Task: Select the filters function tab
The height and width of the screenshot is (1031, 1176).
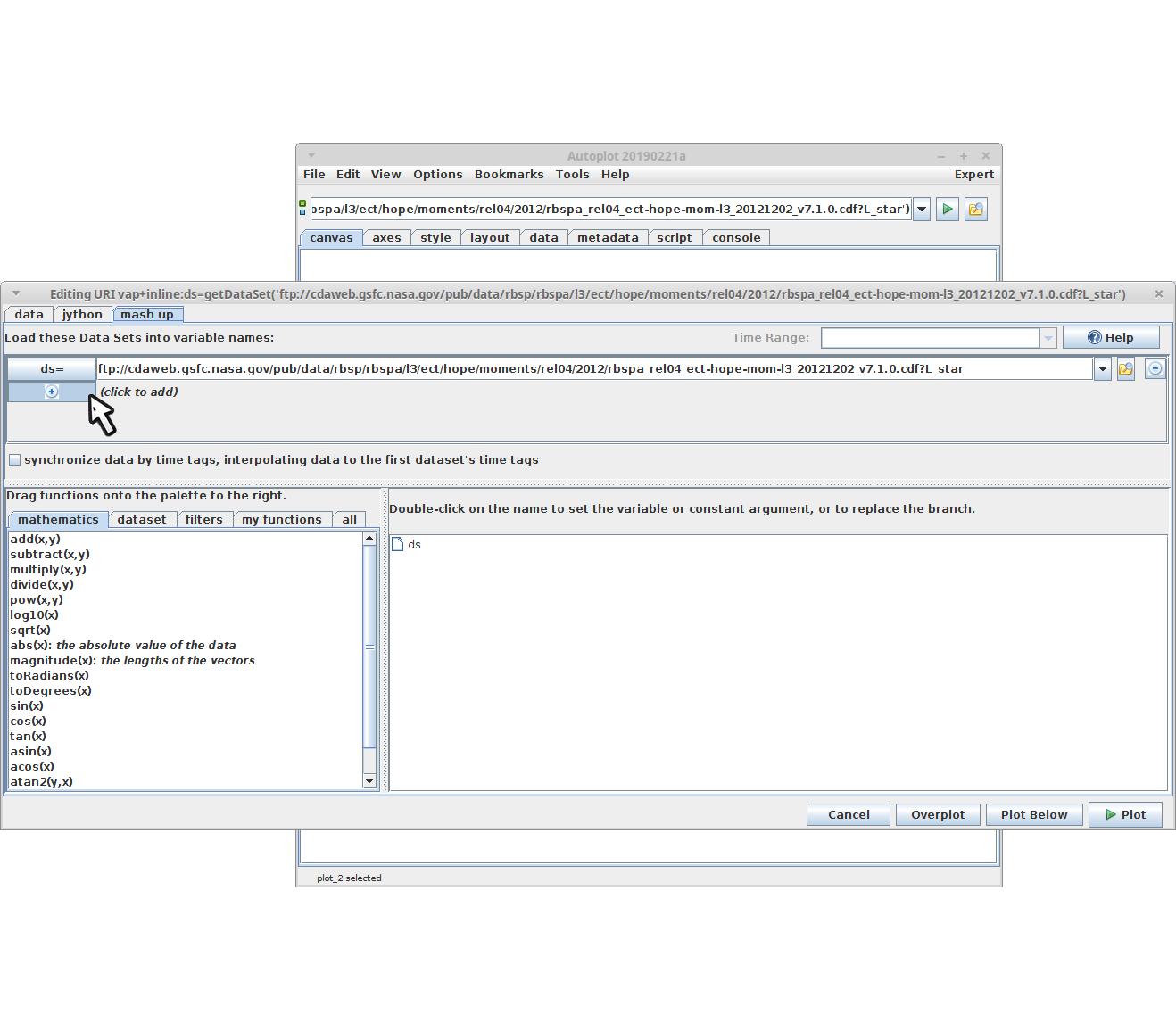Action: coord(203,519)
